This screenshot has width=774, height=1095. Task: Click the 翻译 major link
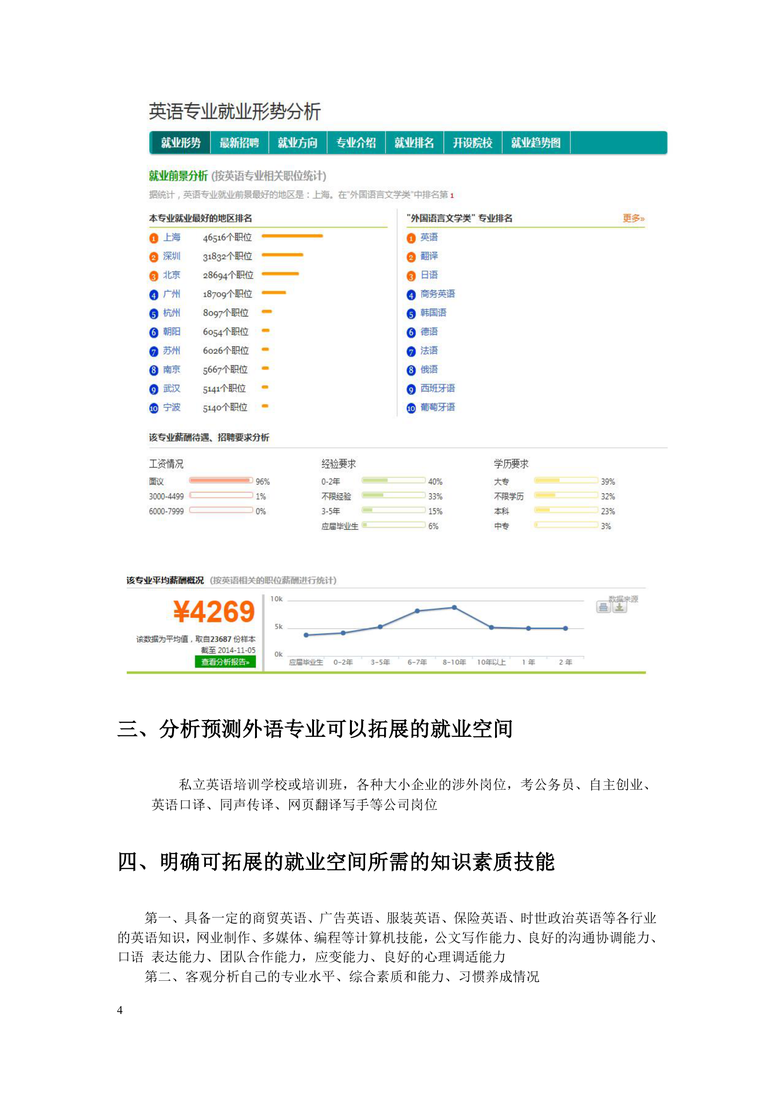(x=430, y=256)
